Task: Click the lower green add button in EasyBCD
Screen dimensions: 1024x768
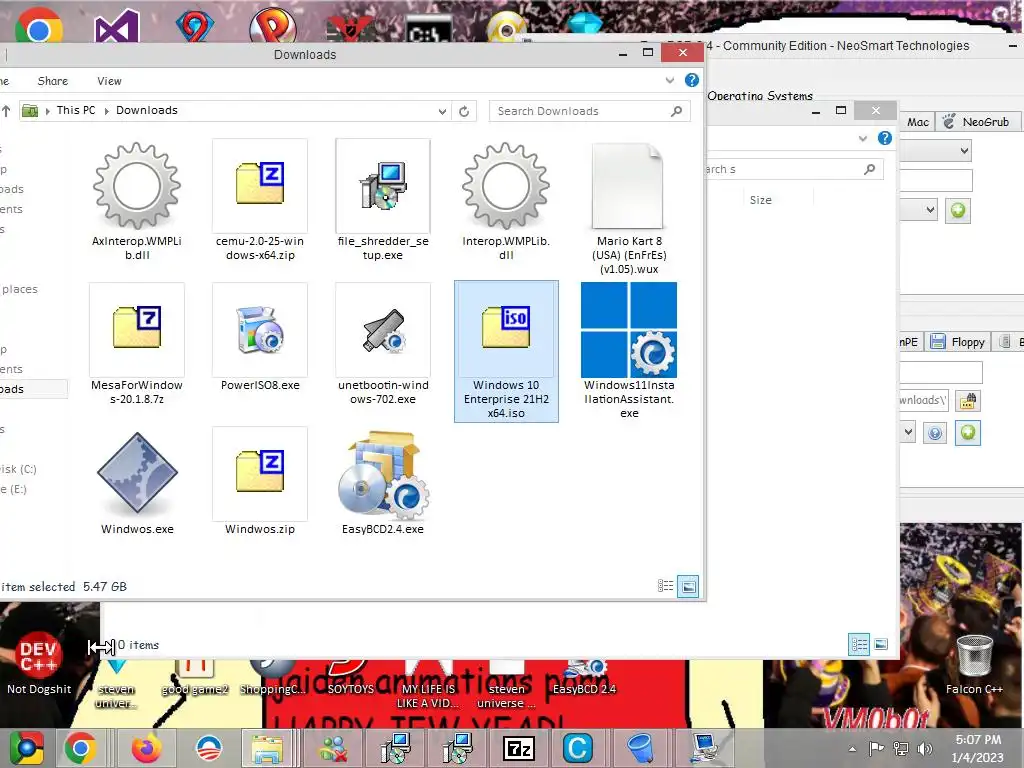Action: pyautogui.click(x=967, y=432)
